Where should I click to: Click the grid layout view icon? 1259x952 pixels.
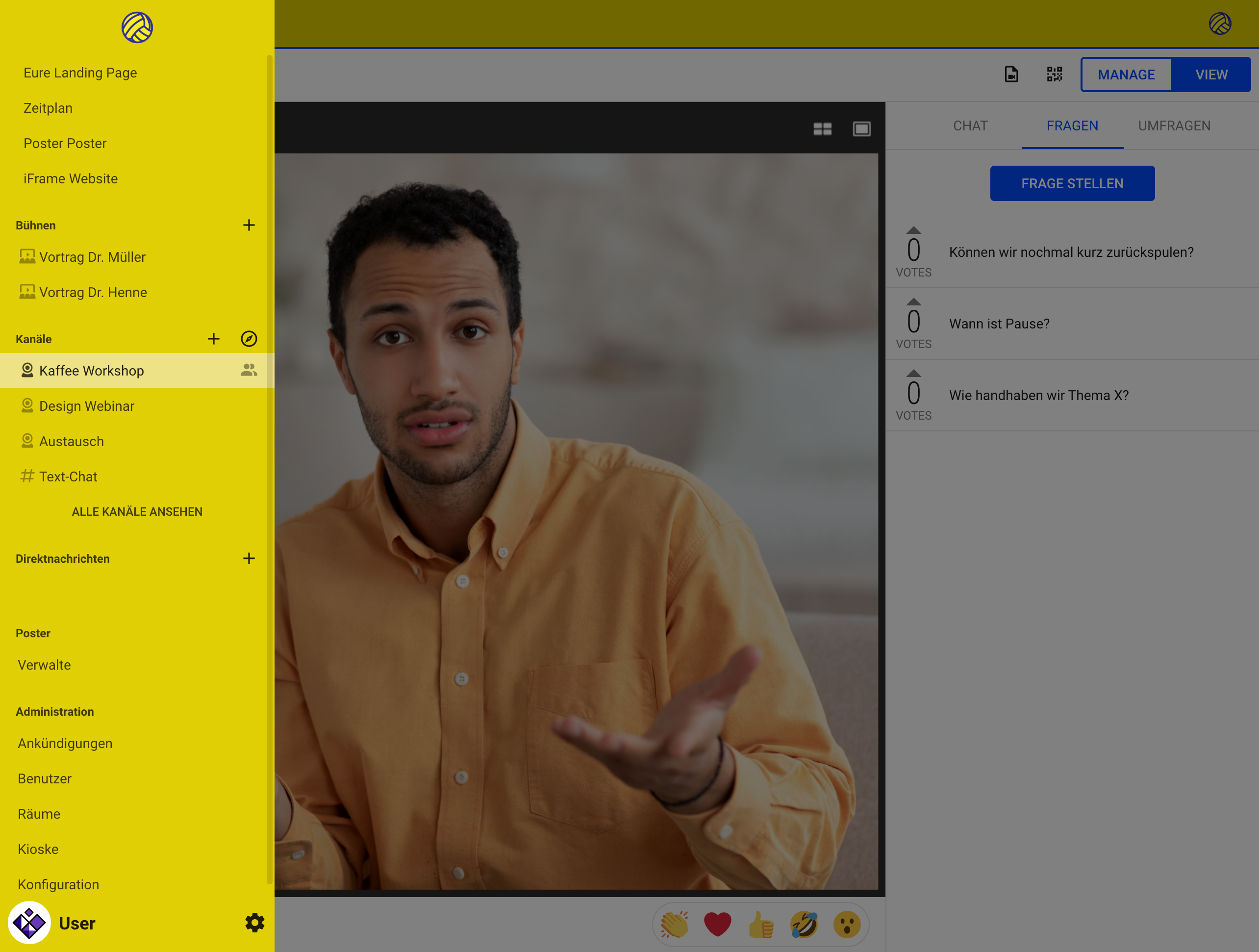(822, 129)
